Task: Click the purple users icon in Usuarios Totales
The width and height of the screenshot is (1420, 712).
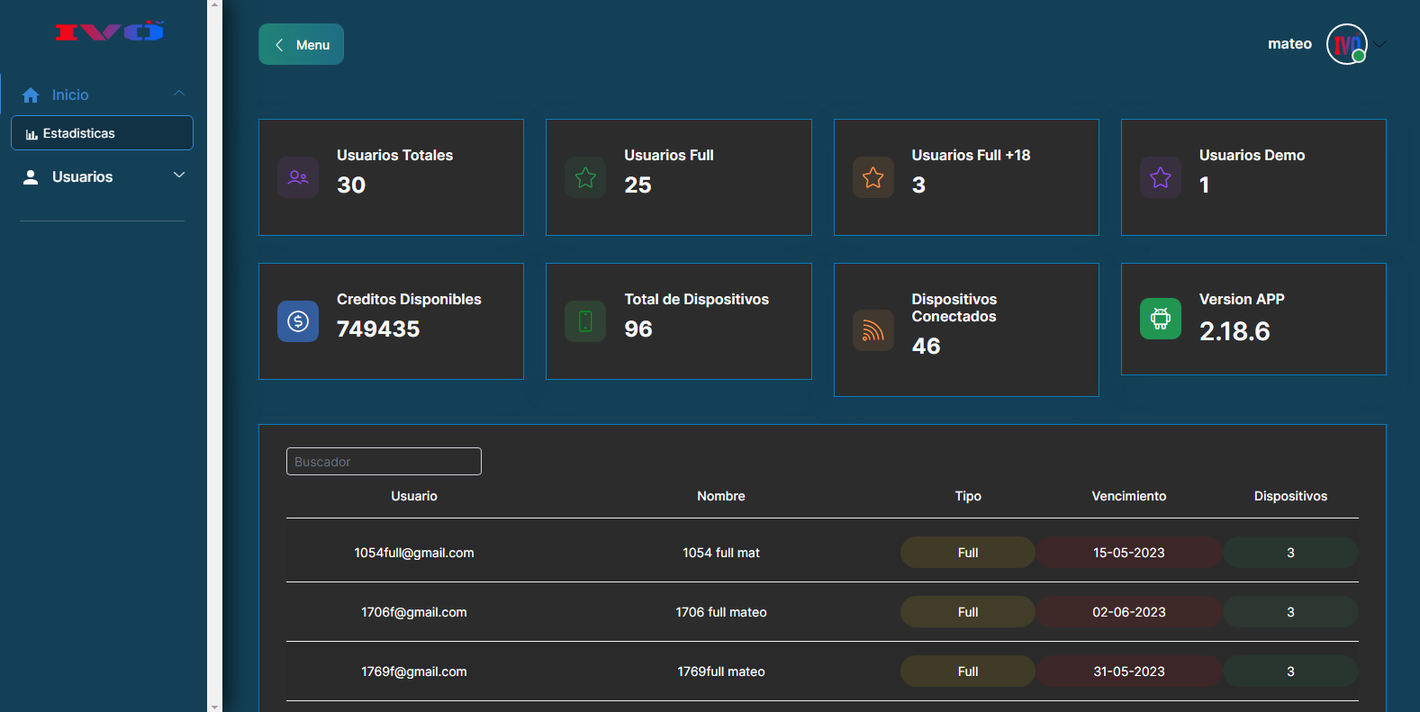Action: pyautogui.click(x=298, y=178)
